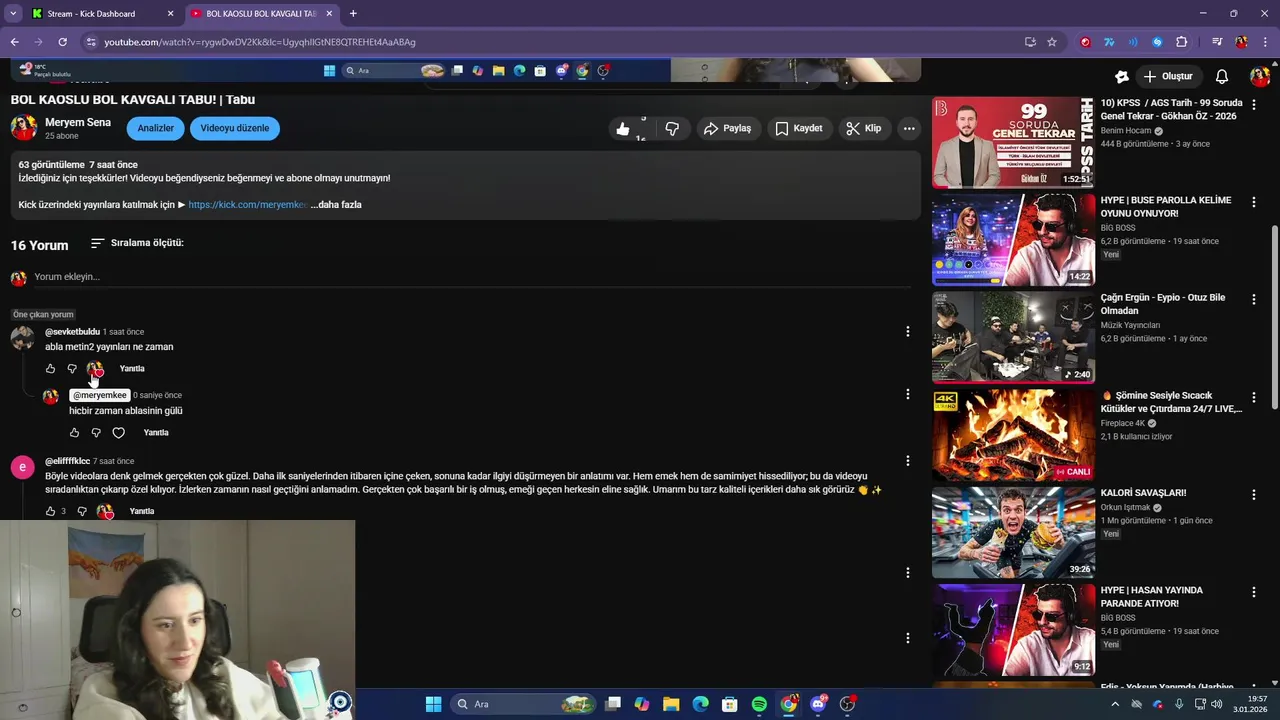Click the Shazam extension icon
Viewport: 1280px width, 720px height.
click(x=1157, y=42)
